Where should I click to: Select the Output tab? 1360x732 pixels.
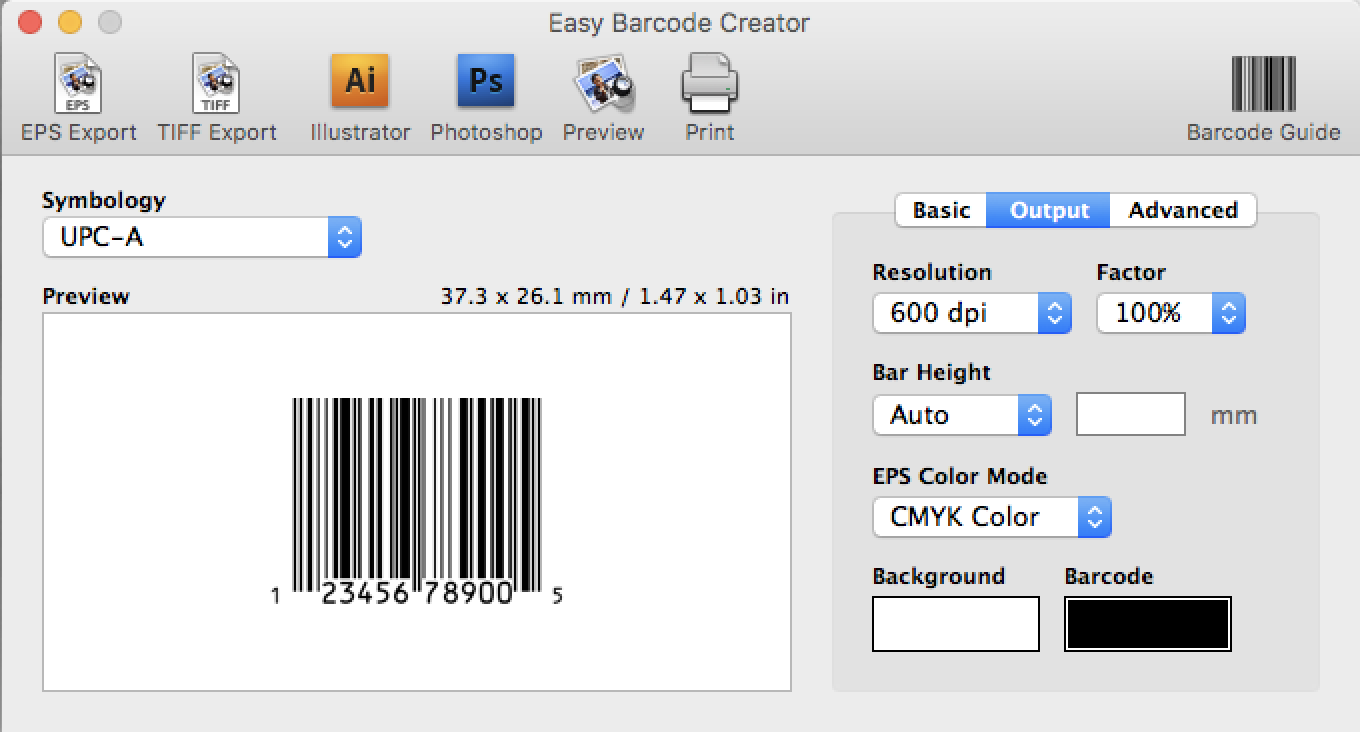pyautogui.click(x=1049, y=210)
